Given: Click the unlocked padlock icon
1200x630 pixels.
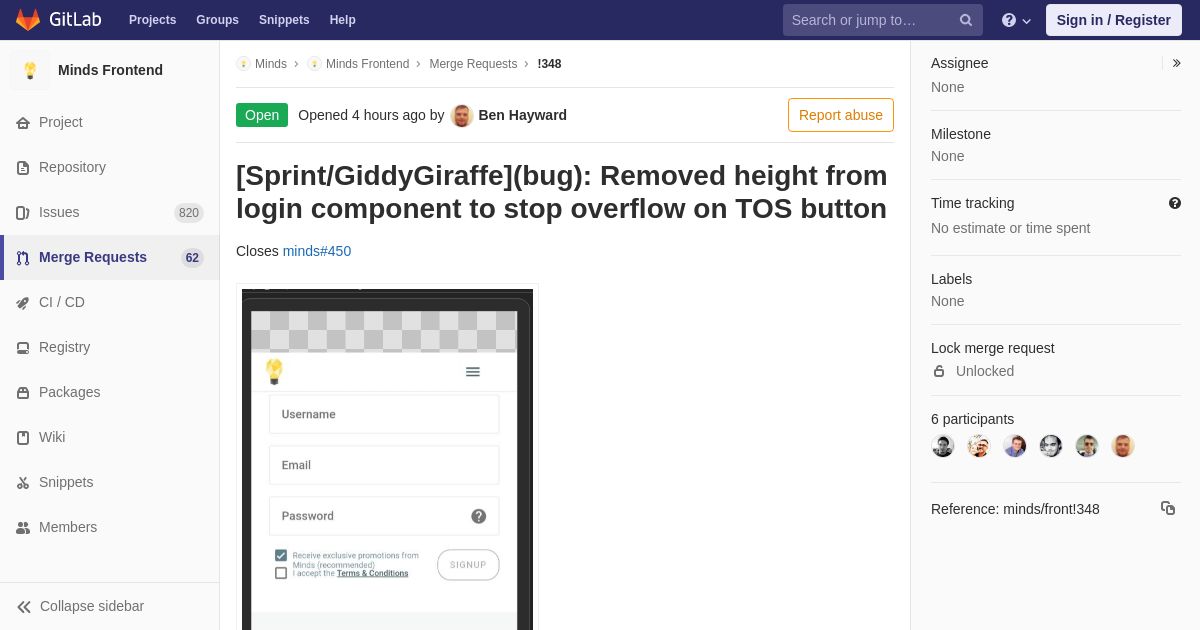Looking at the screenshot, I should [x=939, y=371].
